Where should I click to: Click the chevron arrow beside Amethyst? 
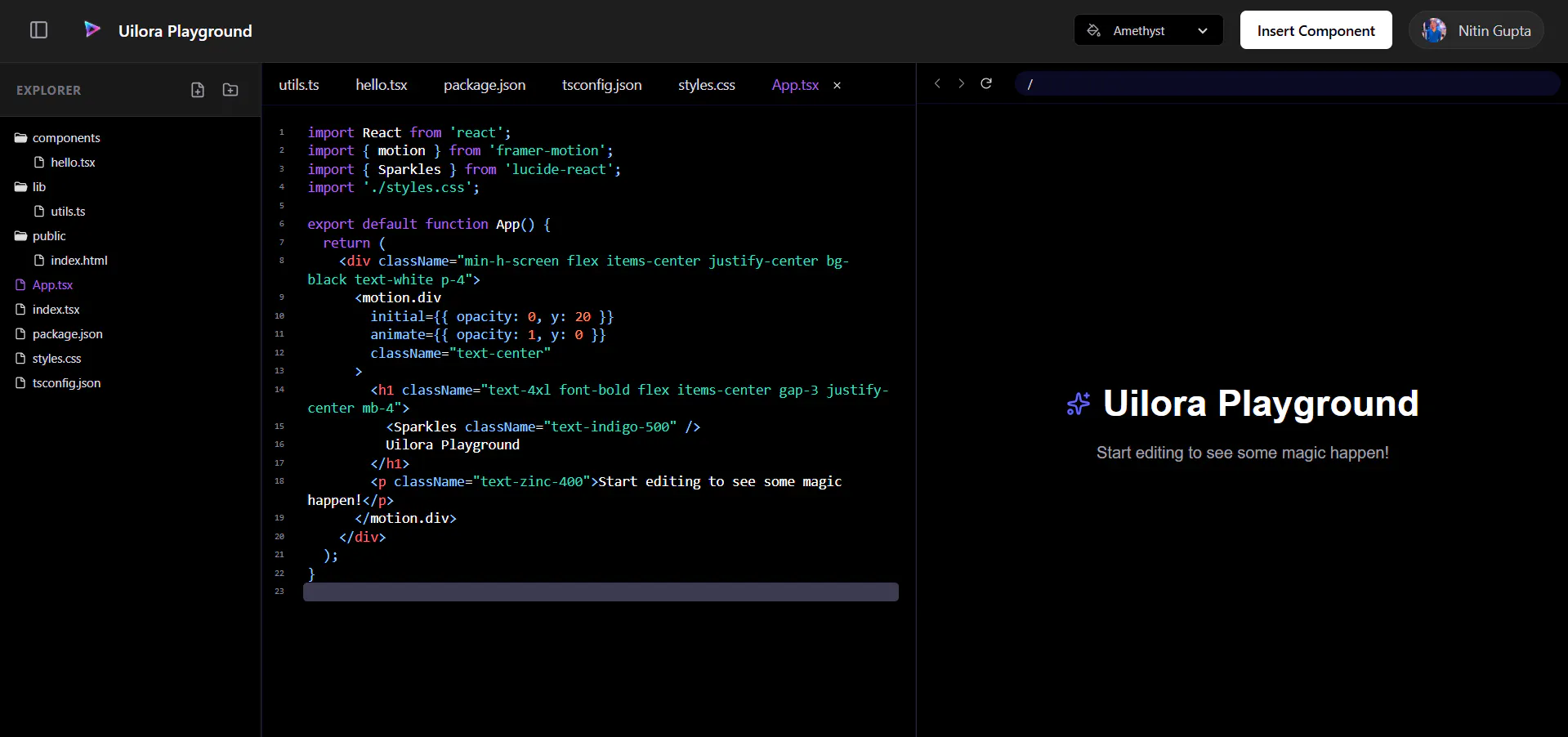coord(1203,31)
